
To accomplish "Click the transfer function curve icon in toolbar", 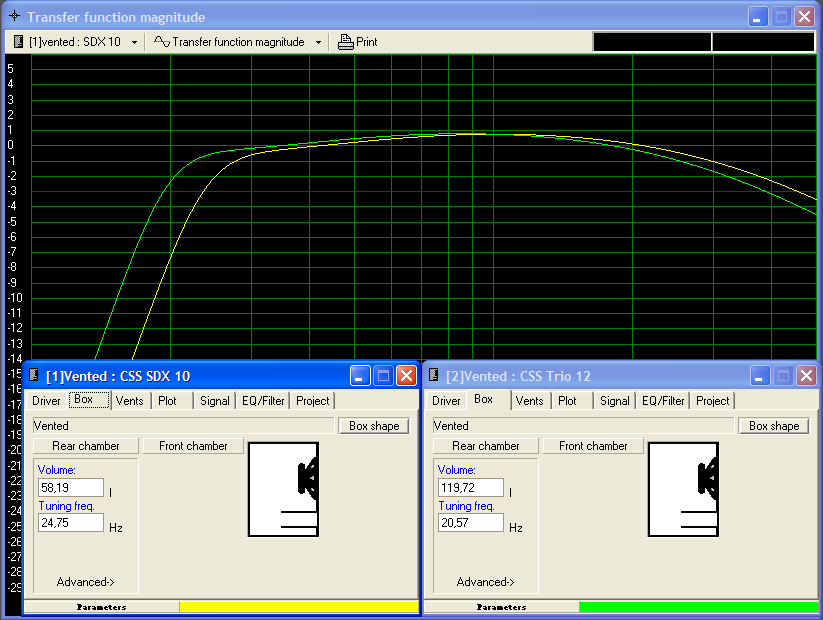I will click(161, 41).
